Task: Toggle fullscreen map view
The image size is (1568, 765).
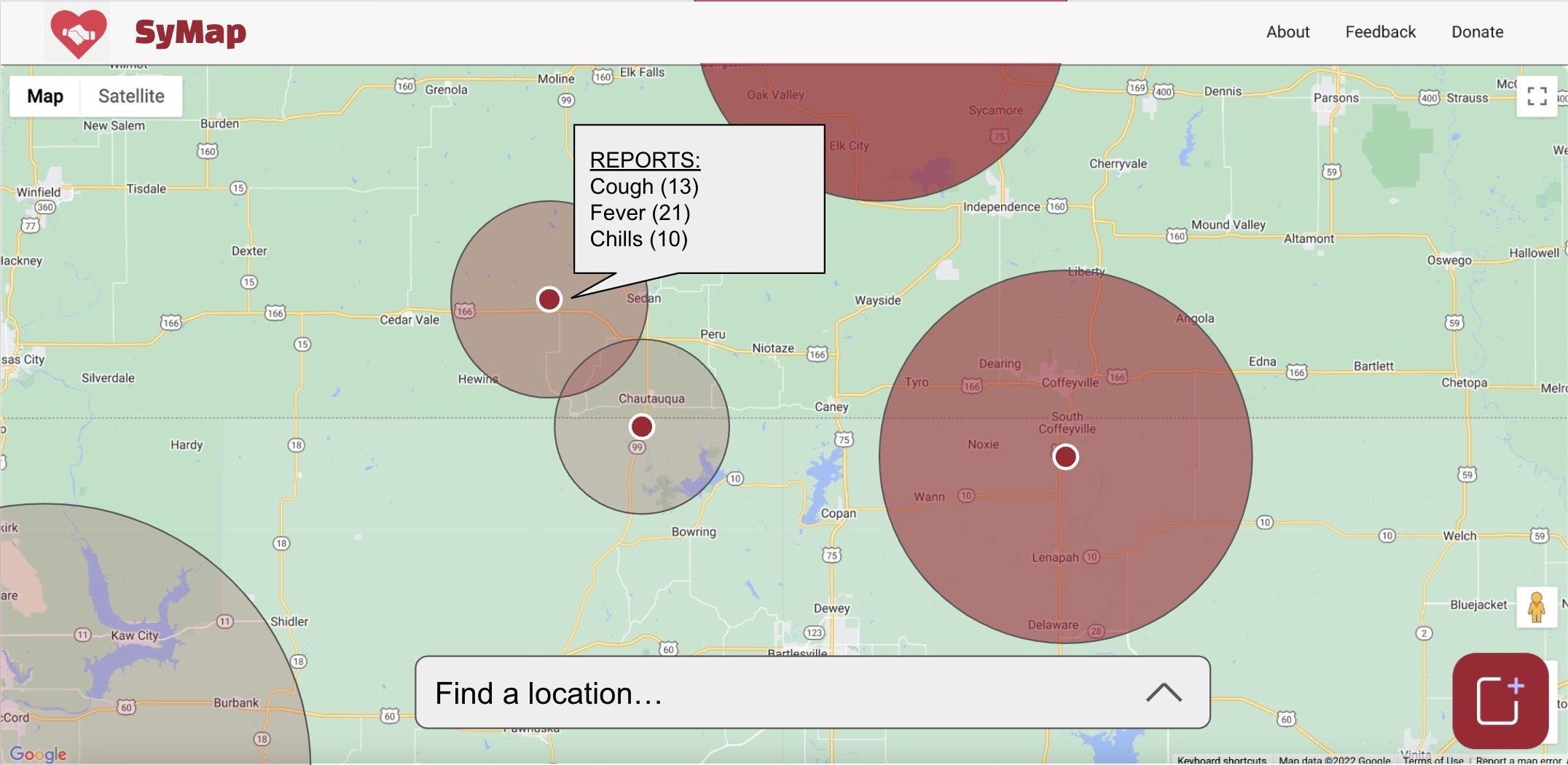Action: coord(1537,96)
